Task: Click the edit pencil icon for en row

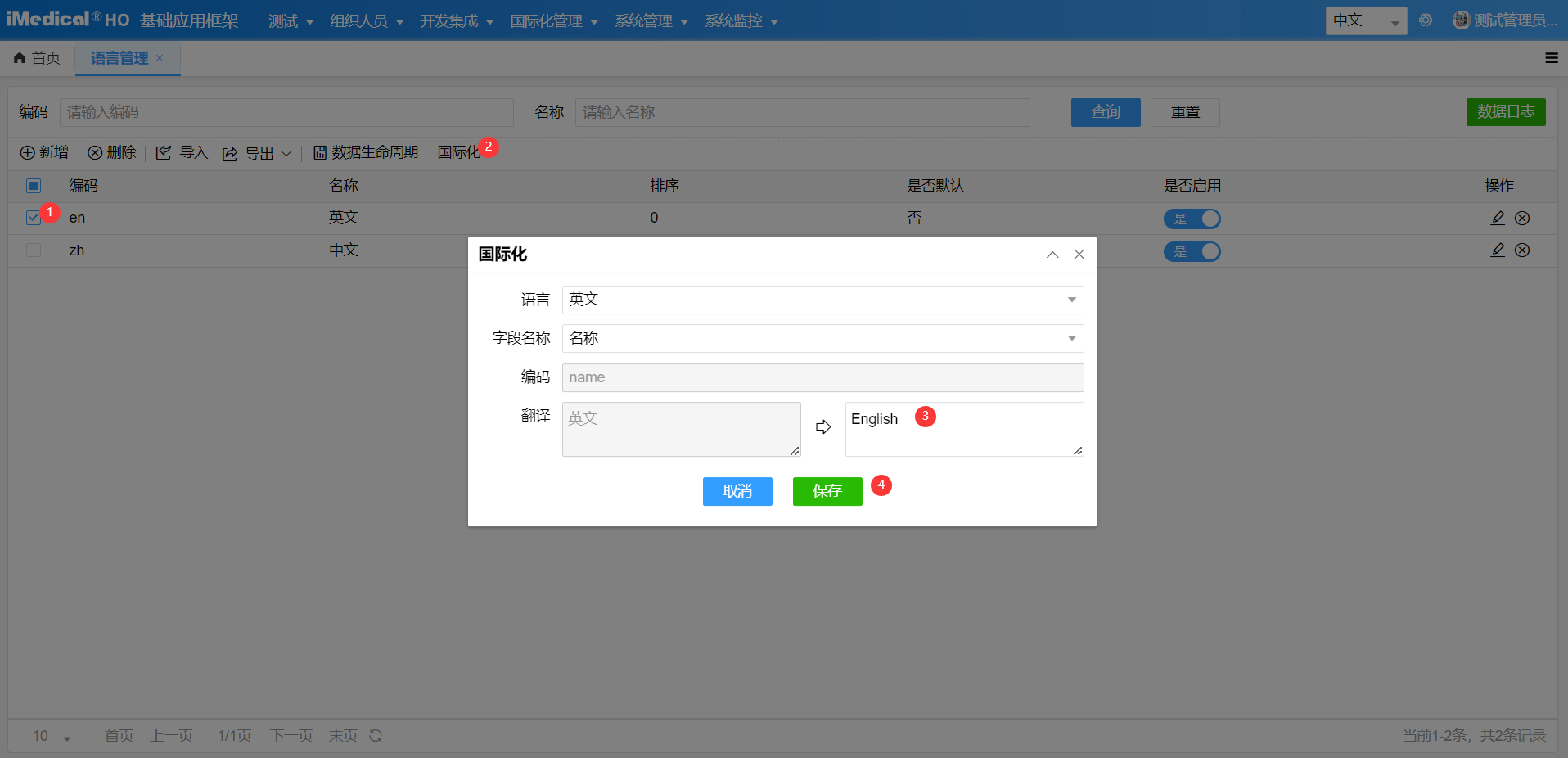Action: [1498, 218]
